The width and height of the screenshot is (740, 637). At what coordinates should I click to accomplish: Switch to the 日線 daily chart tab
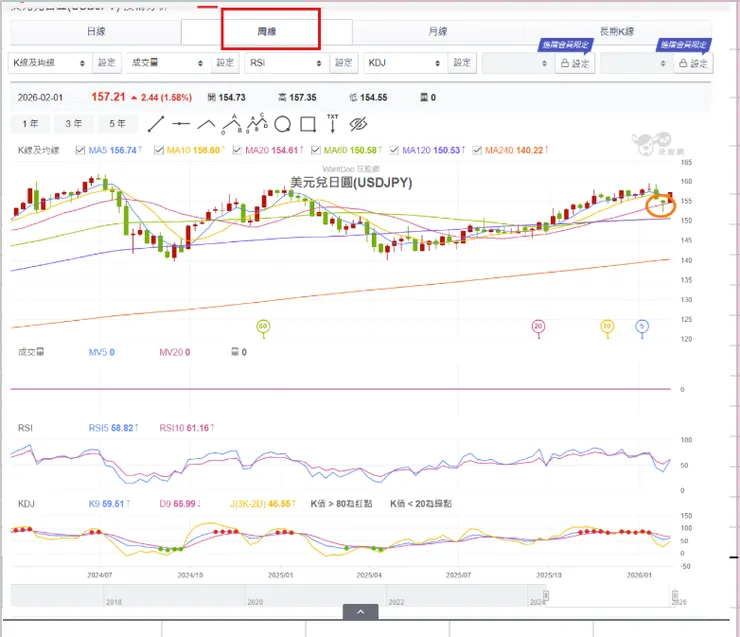[96, 32]
